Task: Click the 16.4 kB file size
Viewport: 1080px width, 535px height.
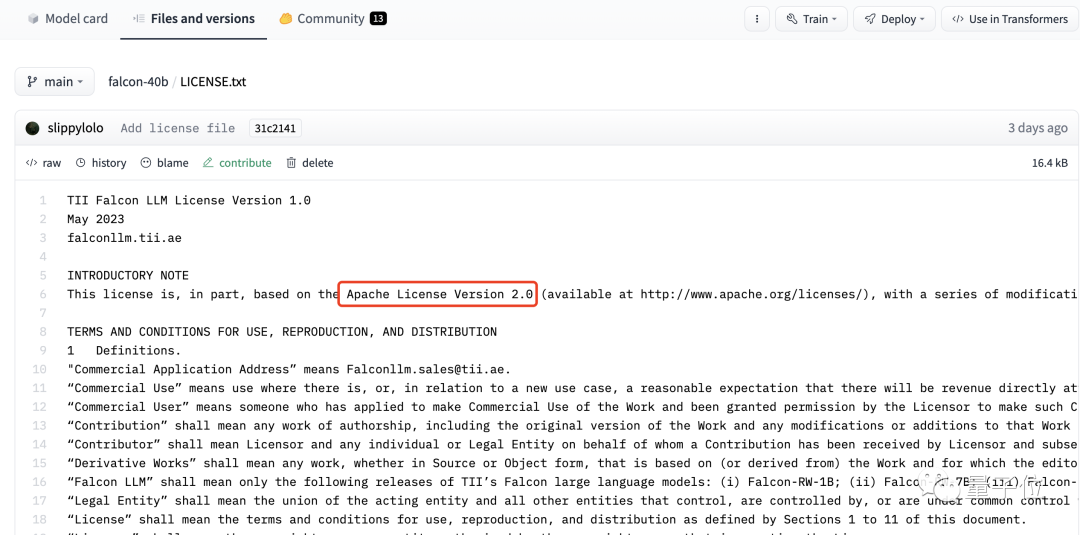Action: click(1050, 162)
